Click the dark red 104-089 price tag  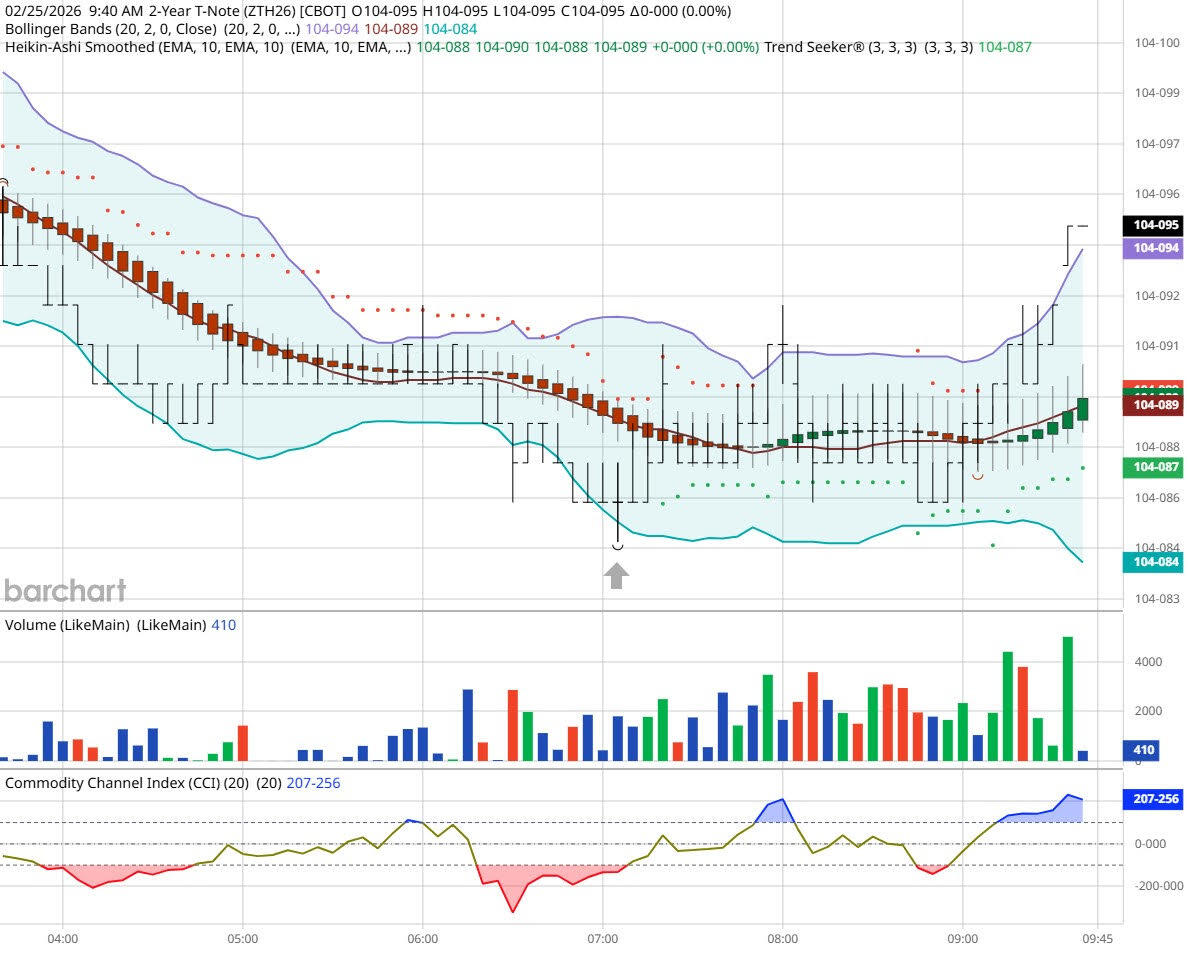tap(1153, 405)
